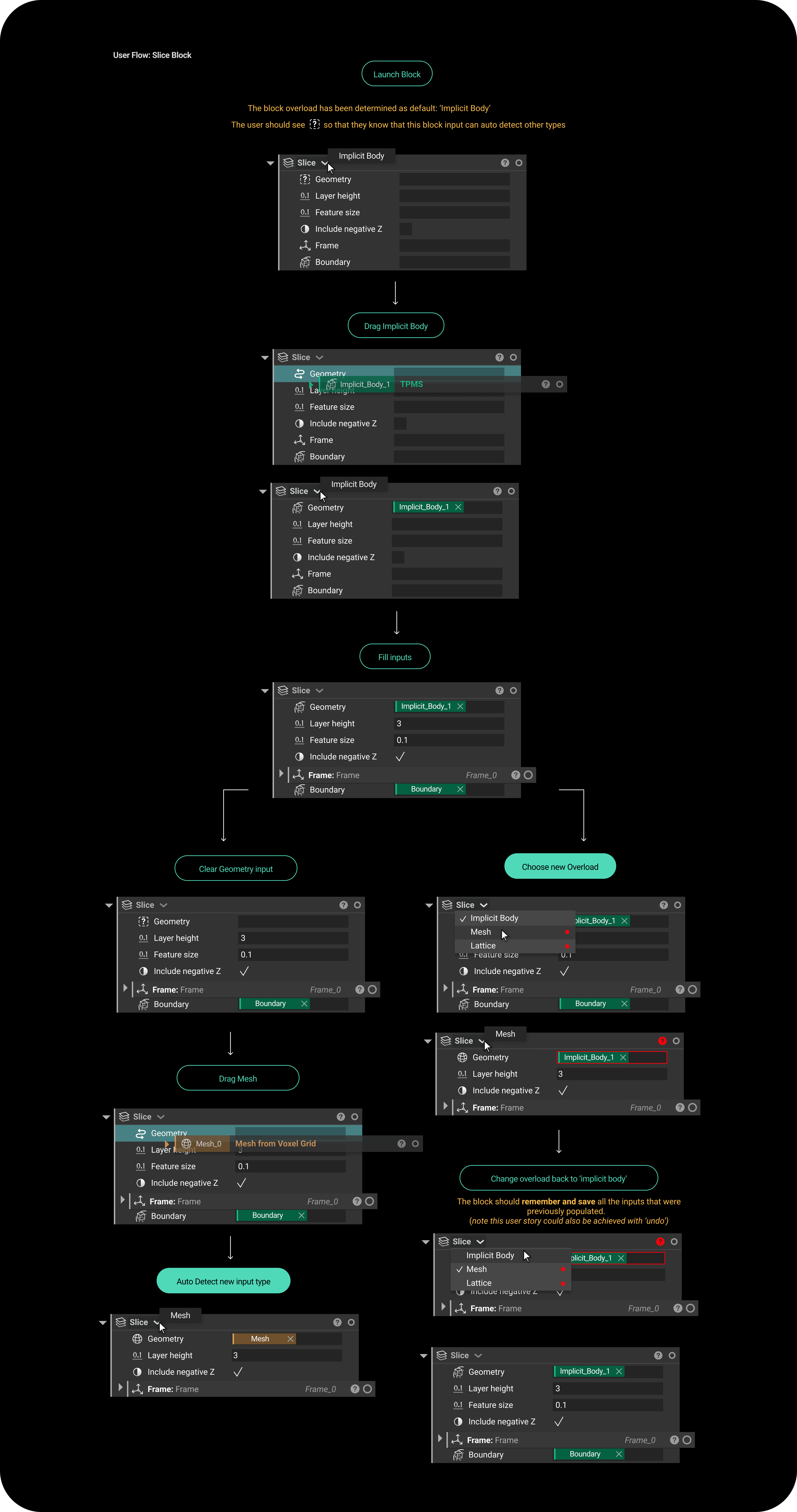The width and height of the screenshot is (797, 1512).
Task: Click the Choose new Overload button
Action: coord(560,866)
